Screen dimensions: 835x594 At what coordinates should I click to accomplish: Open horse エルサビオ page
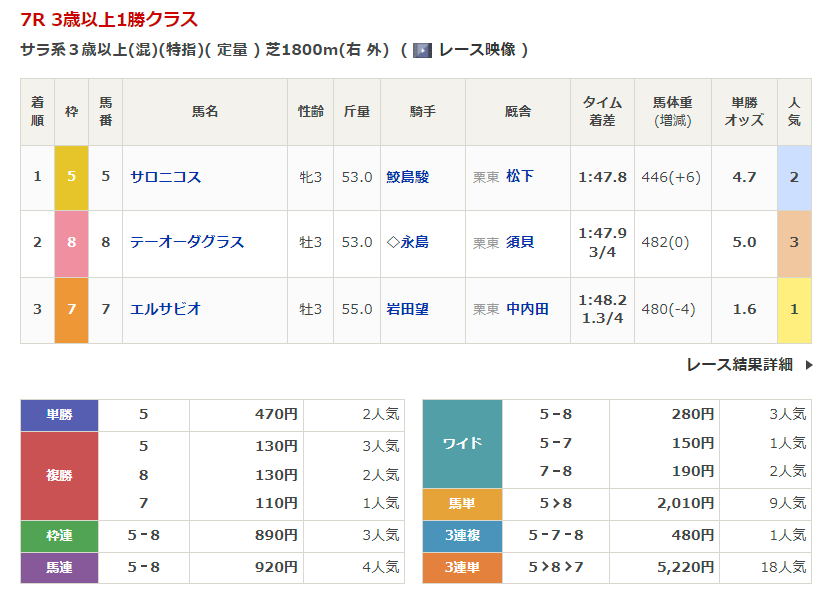[165, 309]
